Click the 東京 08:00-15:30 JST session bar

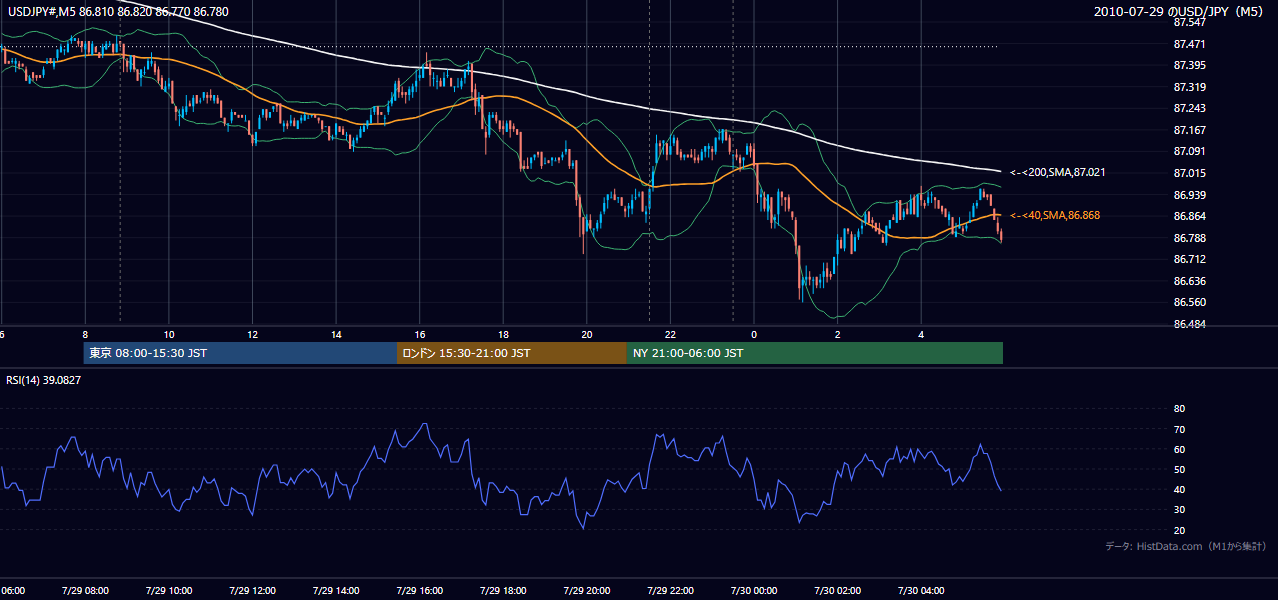(241, 353)
